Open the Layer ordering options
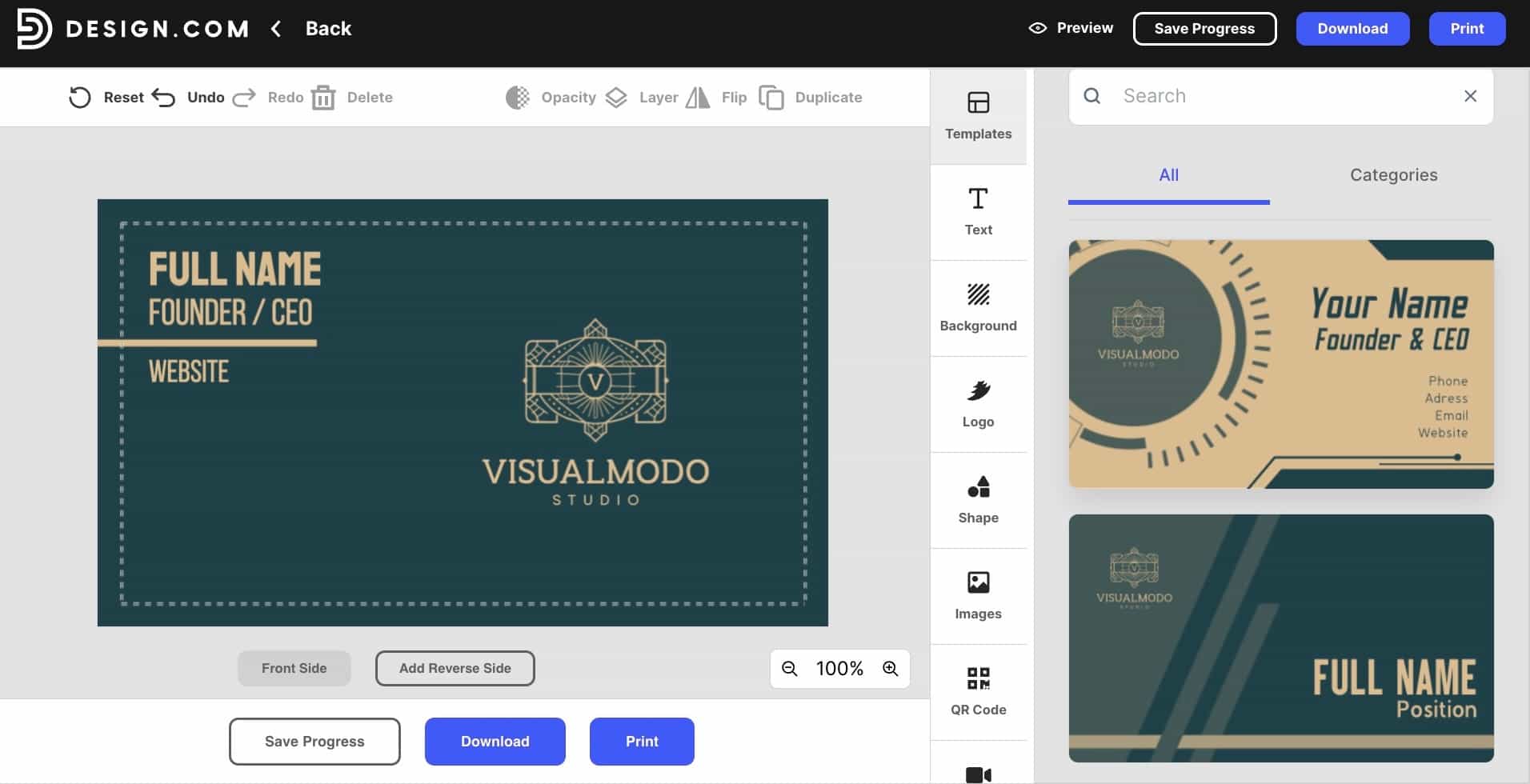 coord(639,97)
